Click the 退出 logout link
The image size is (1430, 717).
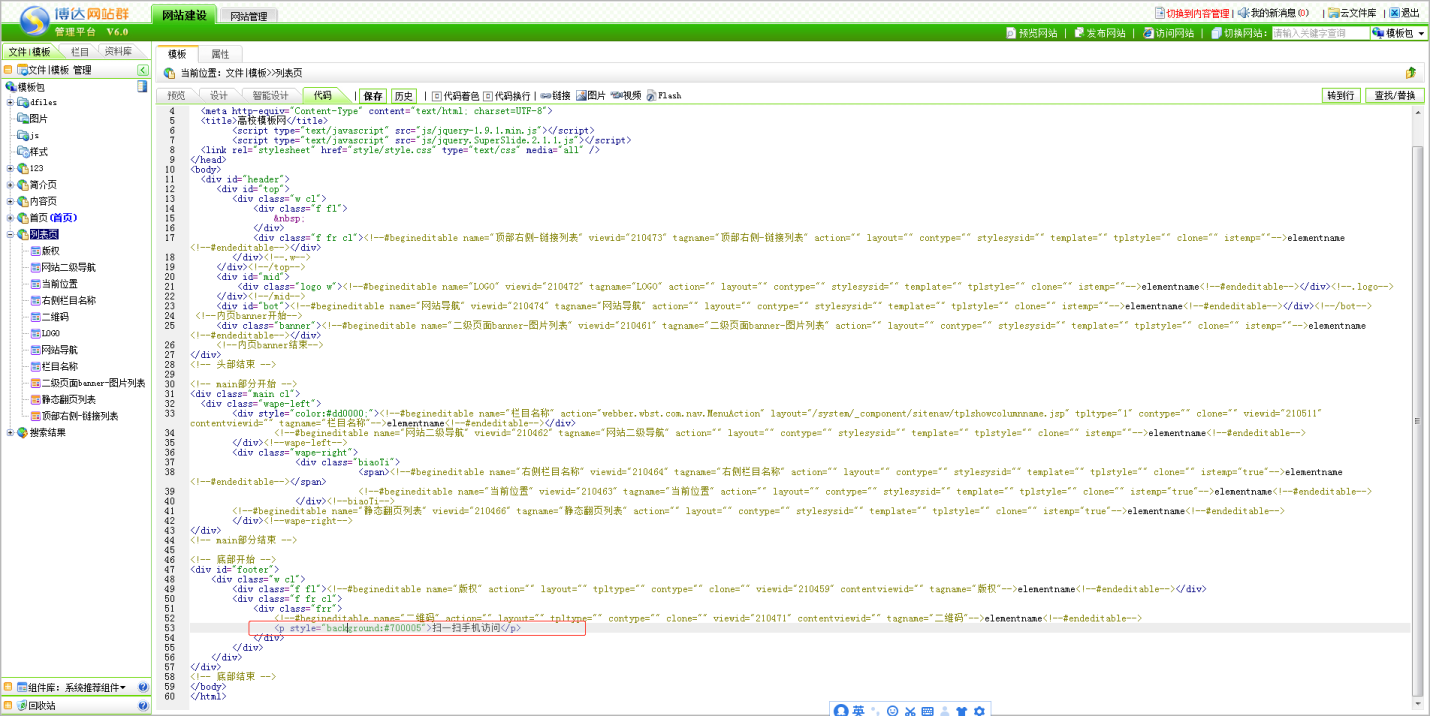point(1404,13)
